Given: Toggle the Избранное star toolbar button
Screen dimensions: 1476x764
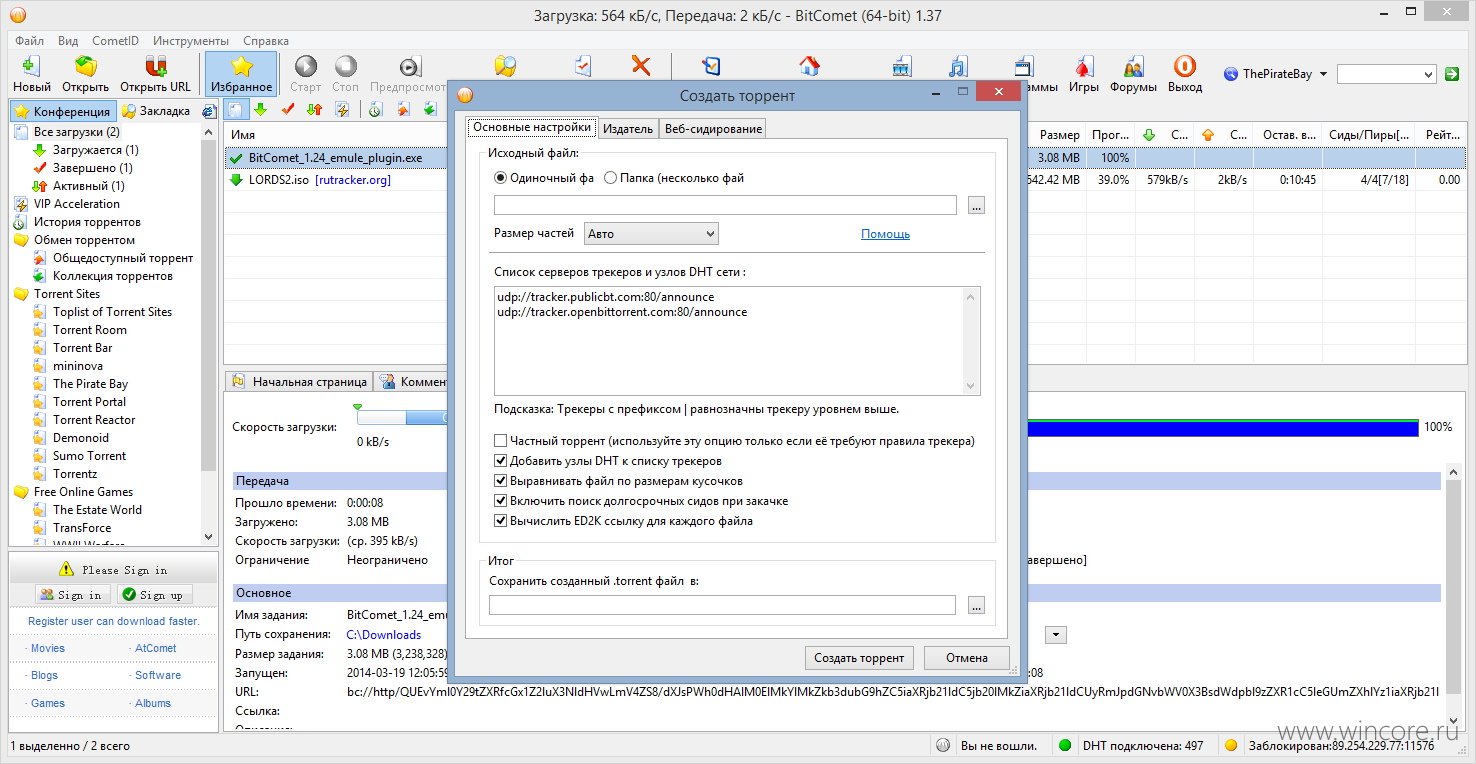Looking at the screenshot, I should 241,74.
